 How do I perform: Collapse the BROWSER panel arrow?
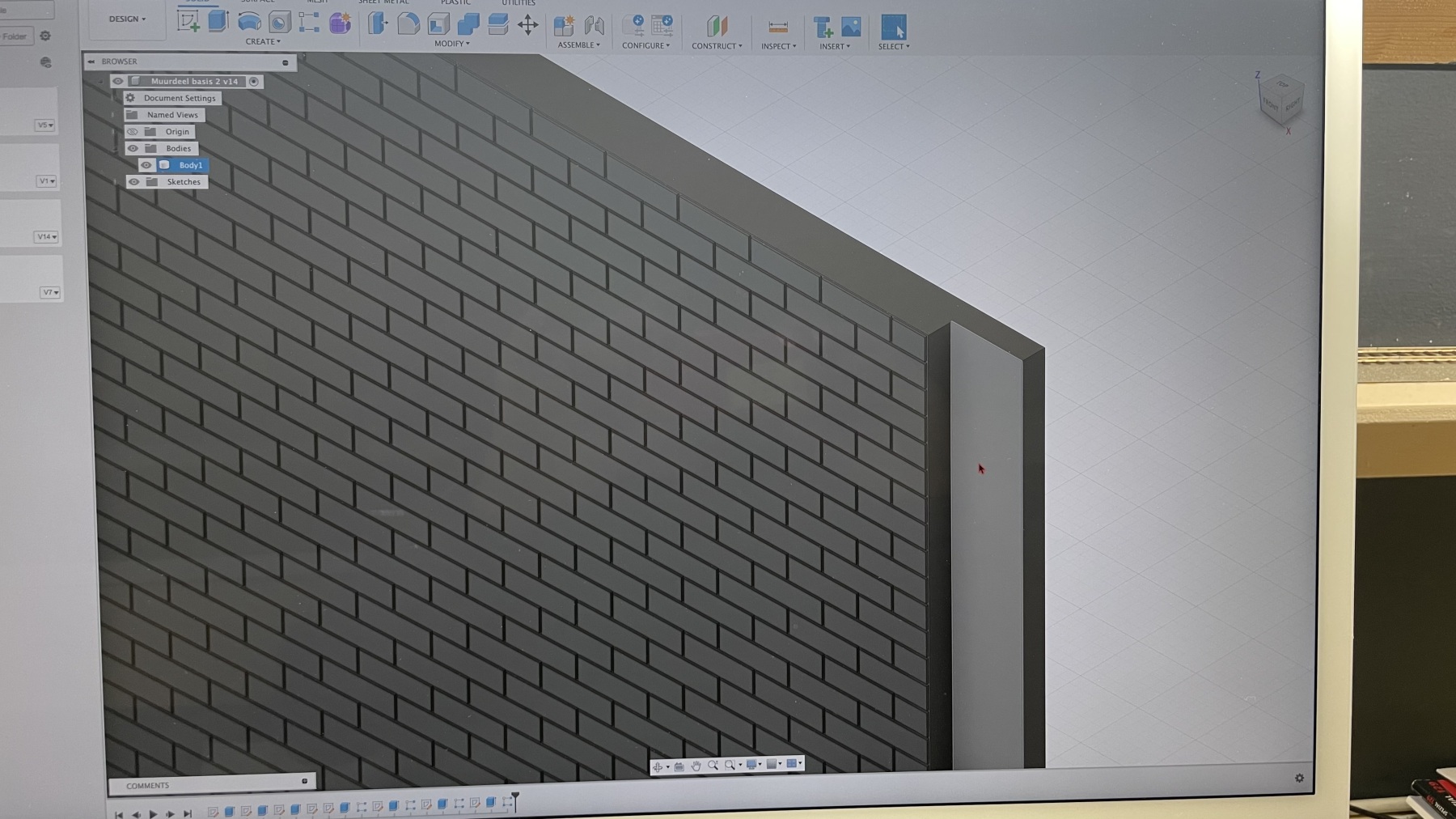[x=91, y=62]
